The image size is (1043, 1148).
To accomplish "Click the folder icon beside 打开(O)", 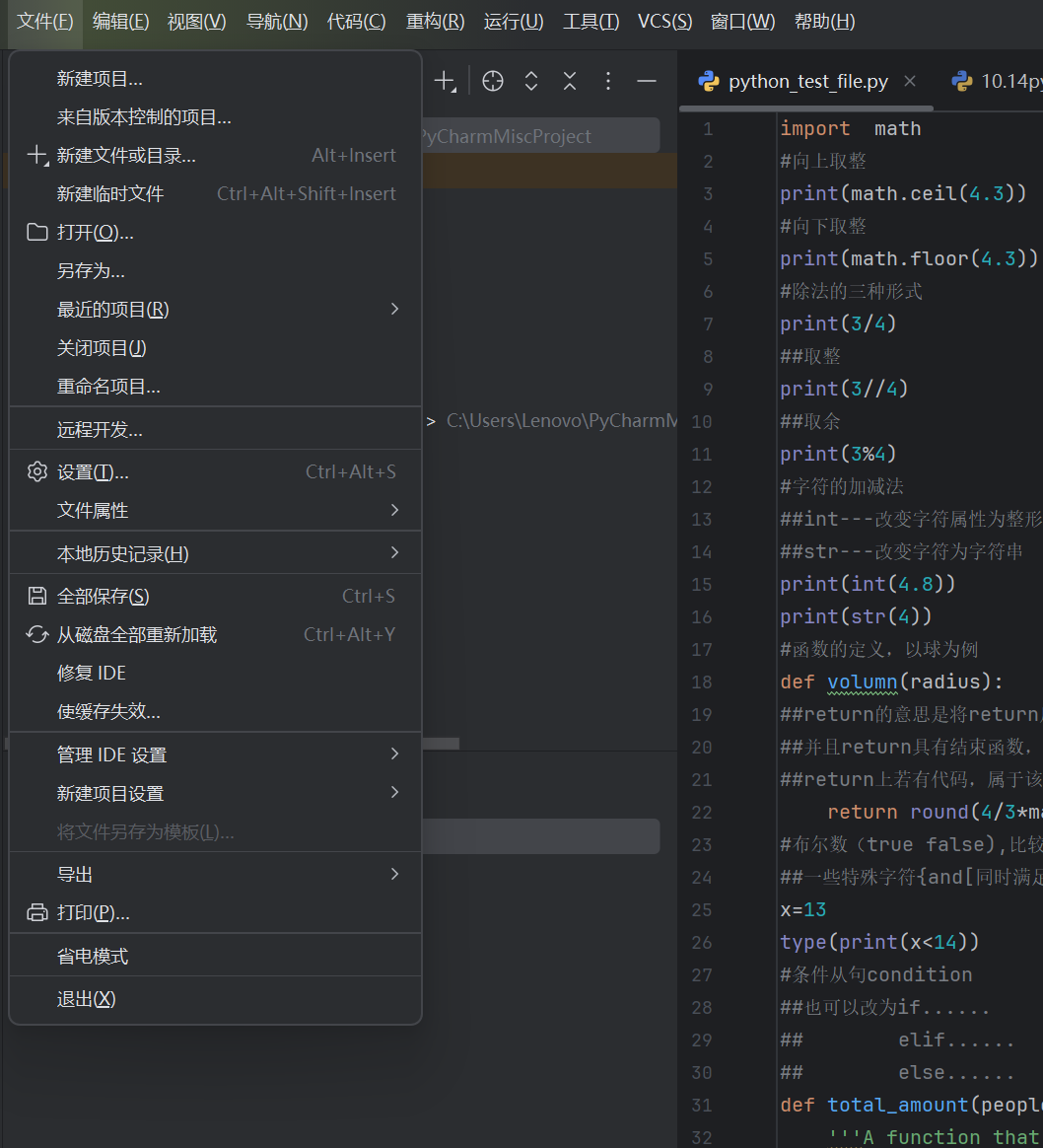I will (36, 232).
